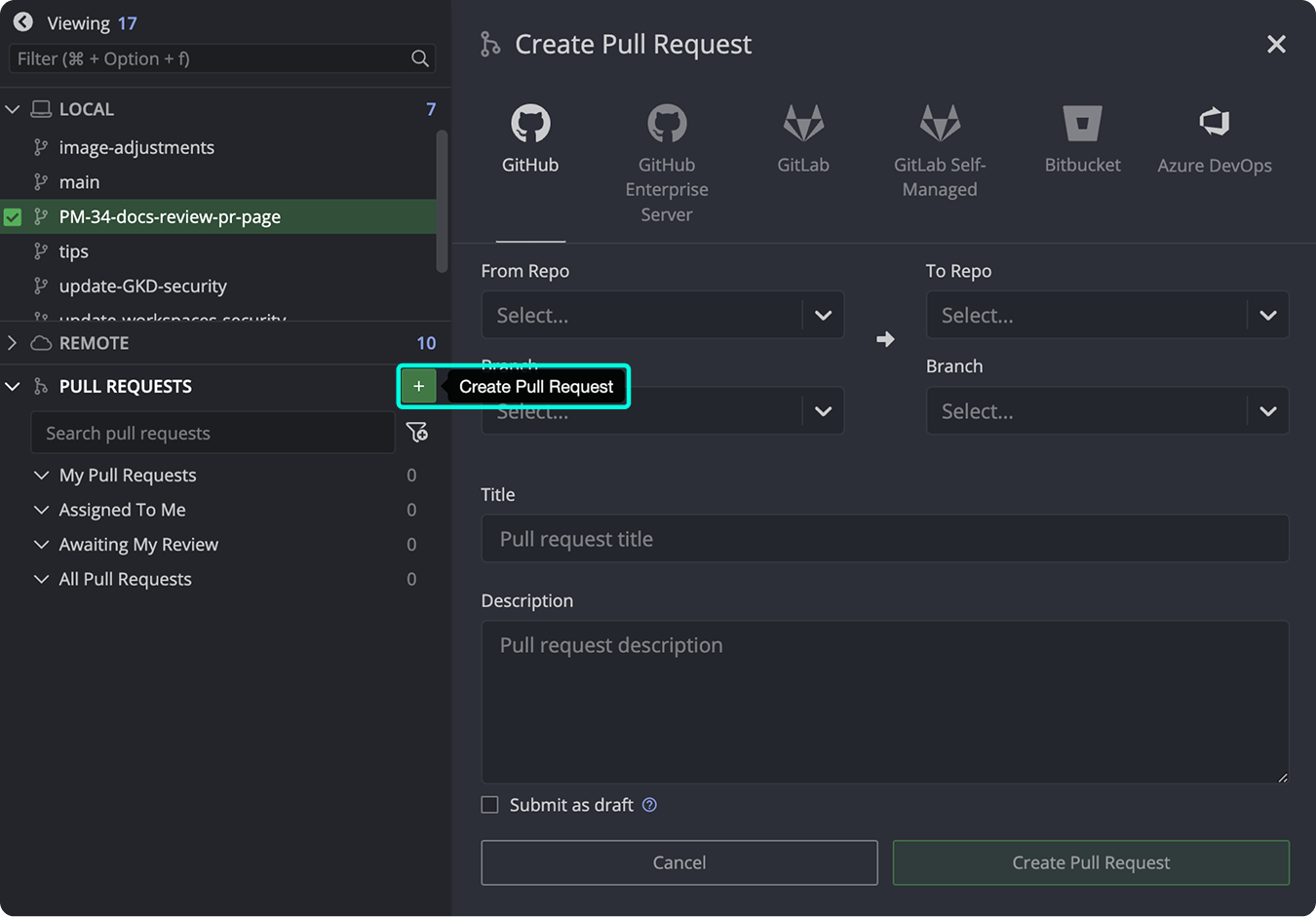Click the help icon beside Submit as draft

[649, 804]
